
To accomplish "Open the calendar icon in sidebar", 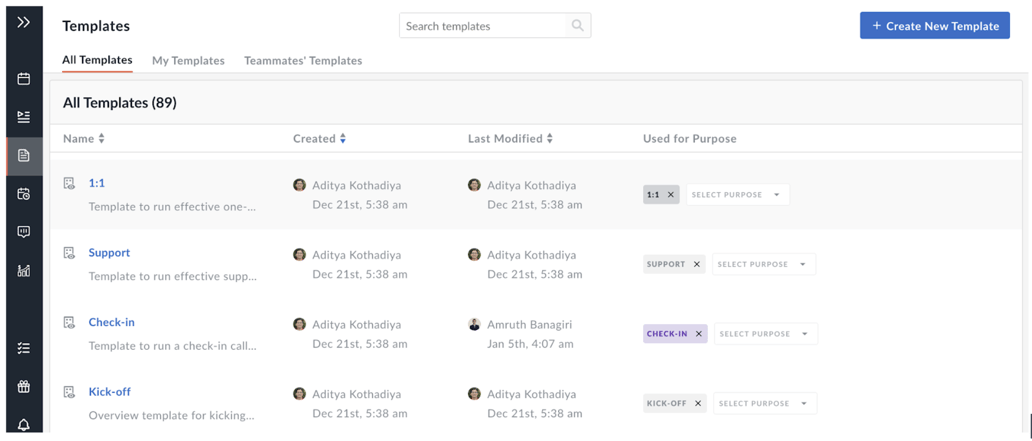I will pos(24,78).
